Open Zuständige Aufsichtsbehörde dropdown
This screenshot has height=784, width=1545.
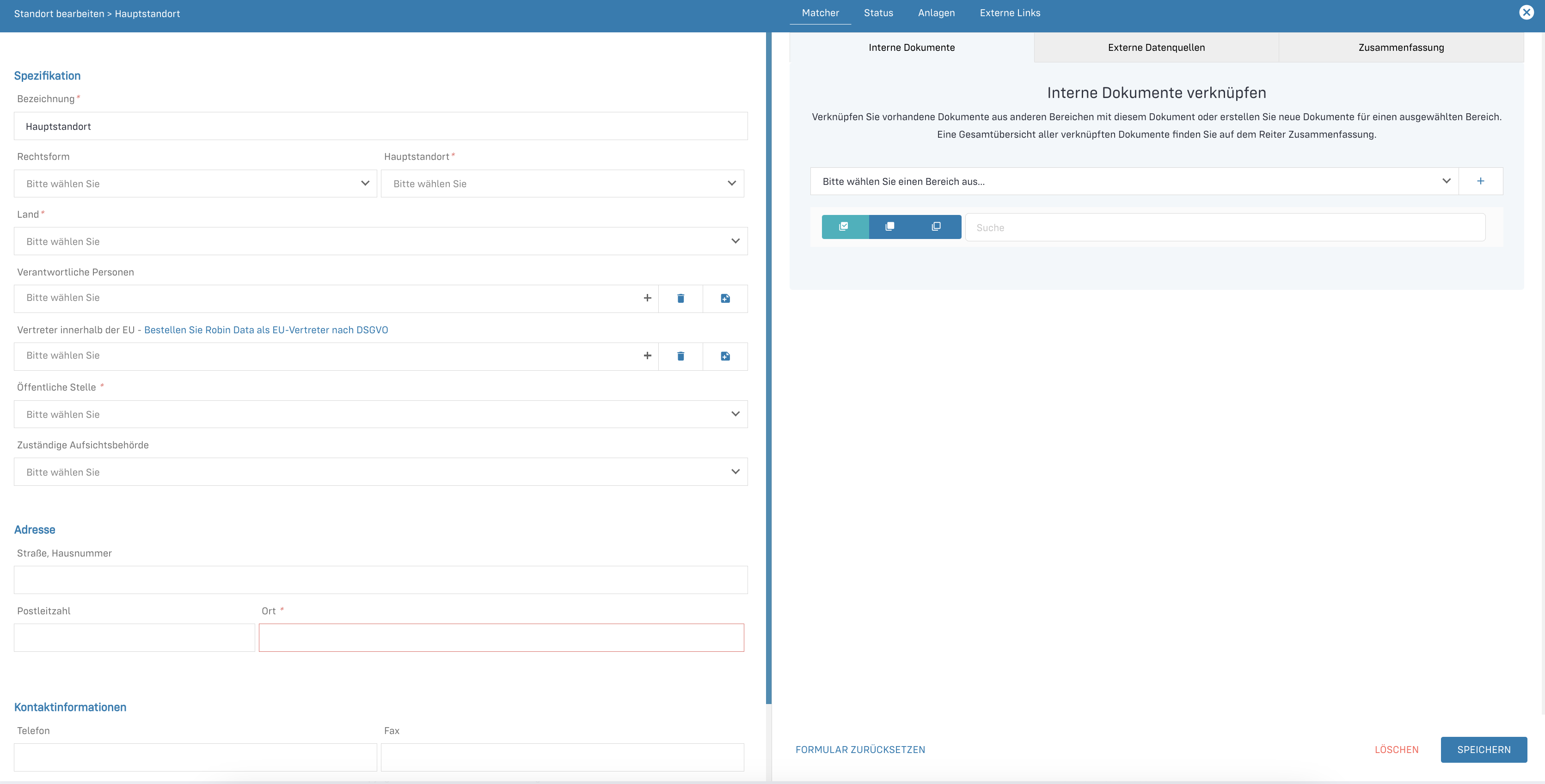coord(380,472)
